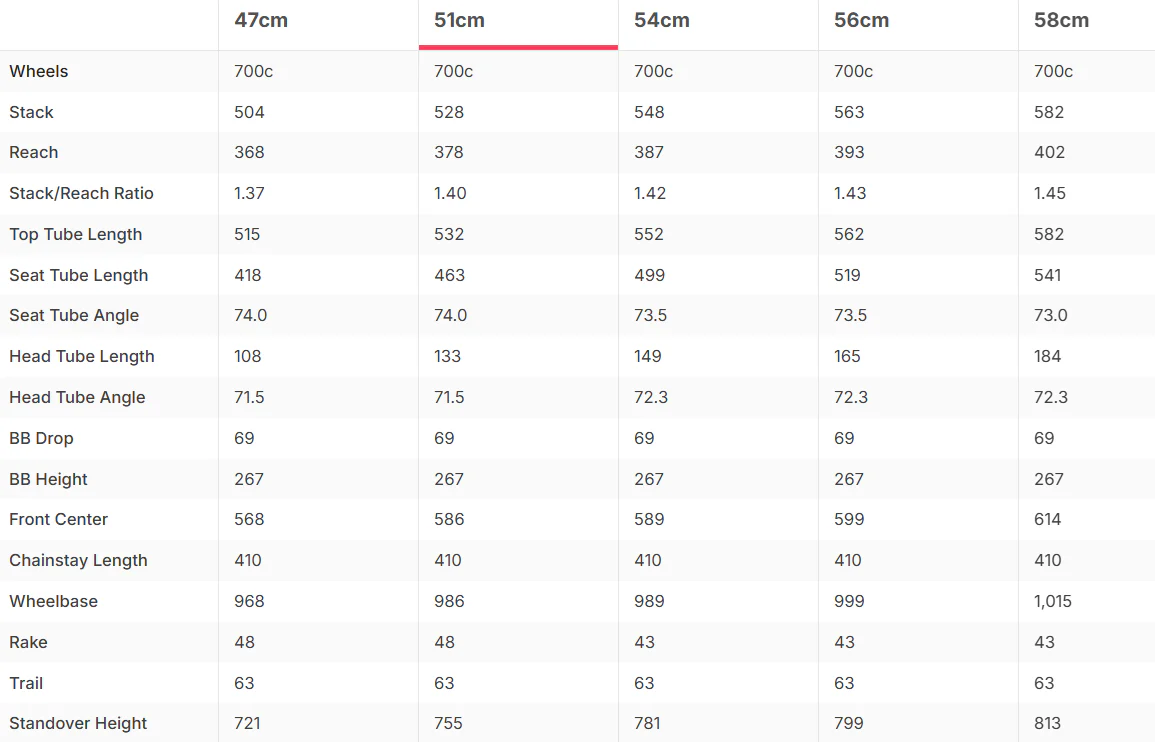Select the 47cm size column header
This screenshot has height=742, width=1155.
261,21
